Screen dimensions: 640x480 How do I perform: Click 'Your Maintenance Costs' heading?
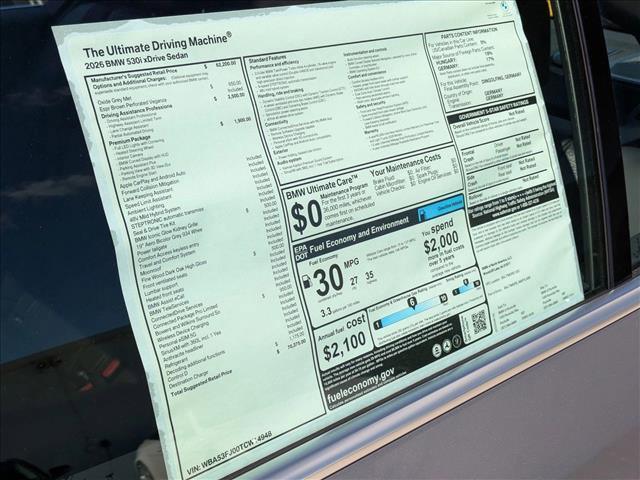point(406,164)
